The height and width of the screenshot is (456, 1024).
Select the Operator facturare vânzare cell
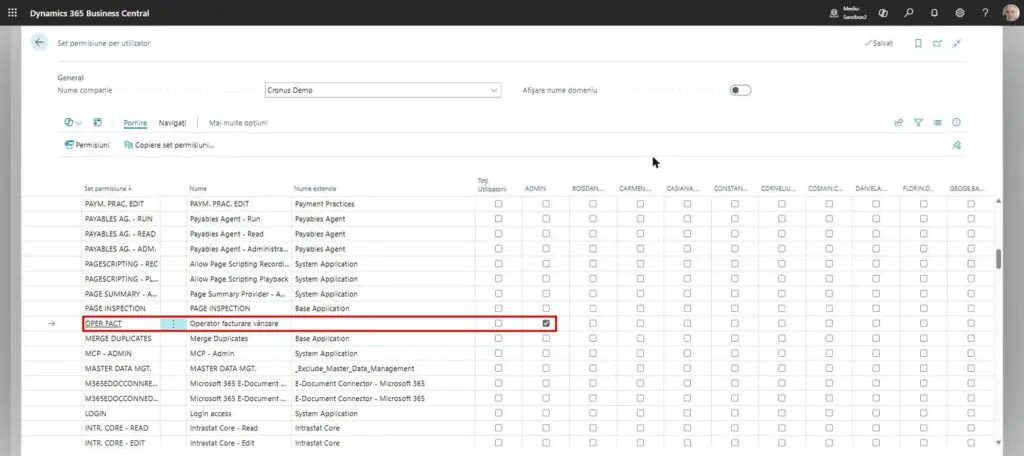point(239,323)
